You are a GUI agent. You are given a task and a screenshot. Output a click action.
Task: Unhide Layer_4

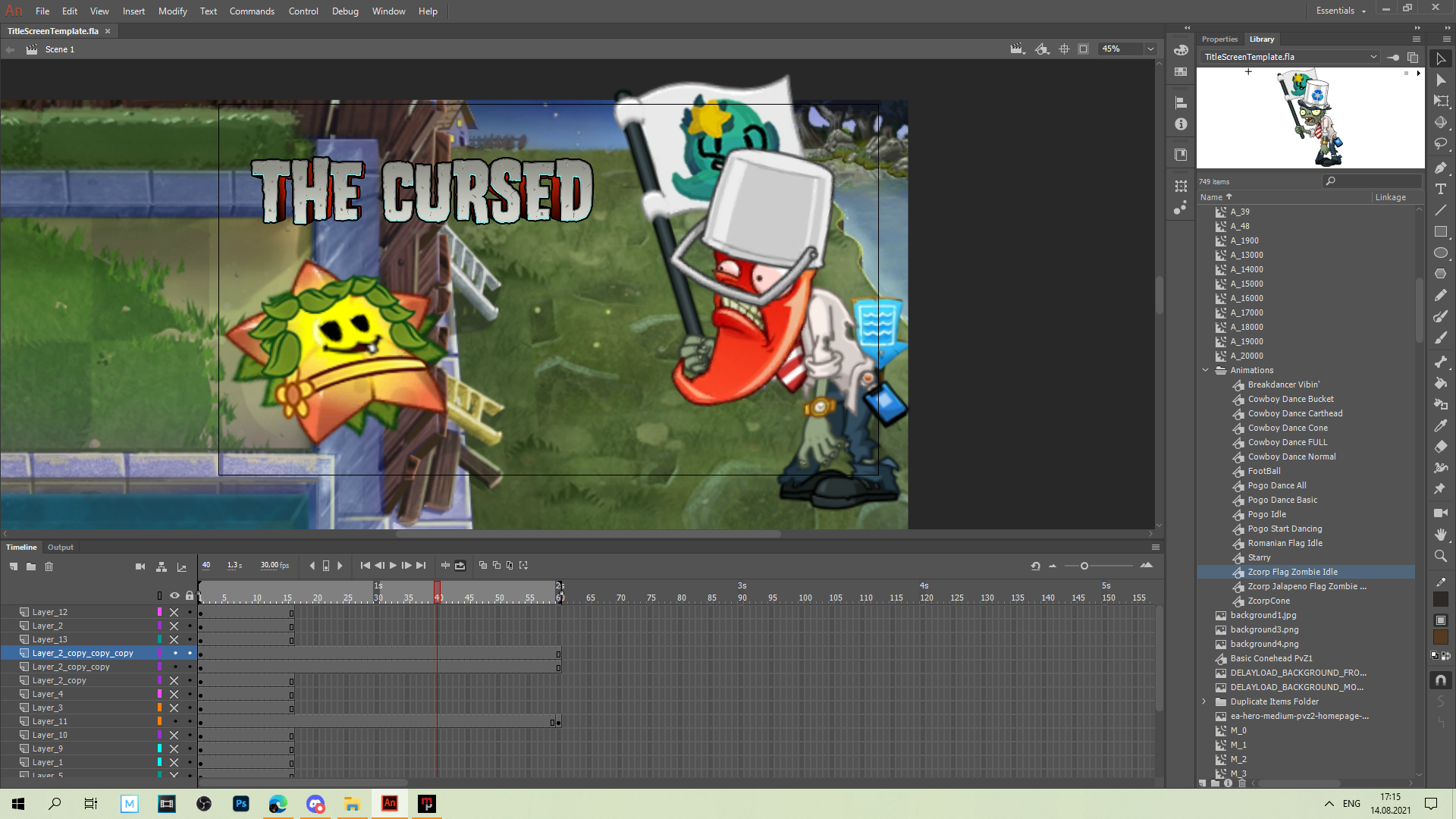click(174, 694)
